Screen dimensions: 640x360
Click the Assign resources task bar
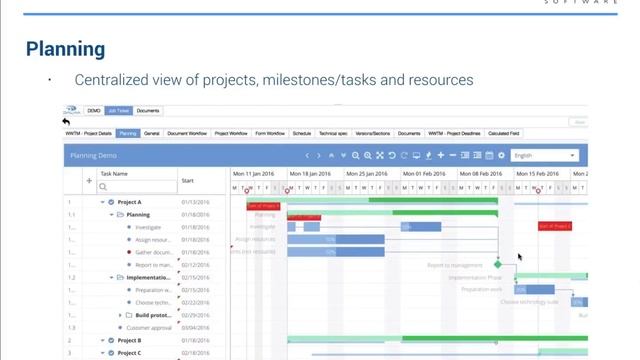coord(336,239)
